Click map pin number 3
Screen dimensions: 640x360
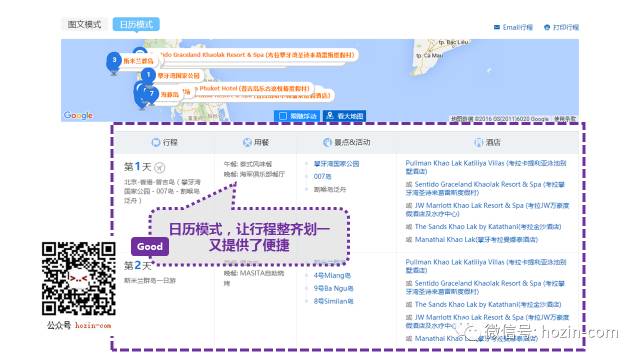tap(114, 61)
